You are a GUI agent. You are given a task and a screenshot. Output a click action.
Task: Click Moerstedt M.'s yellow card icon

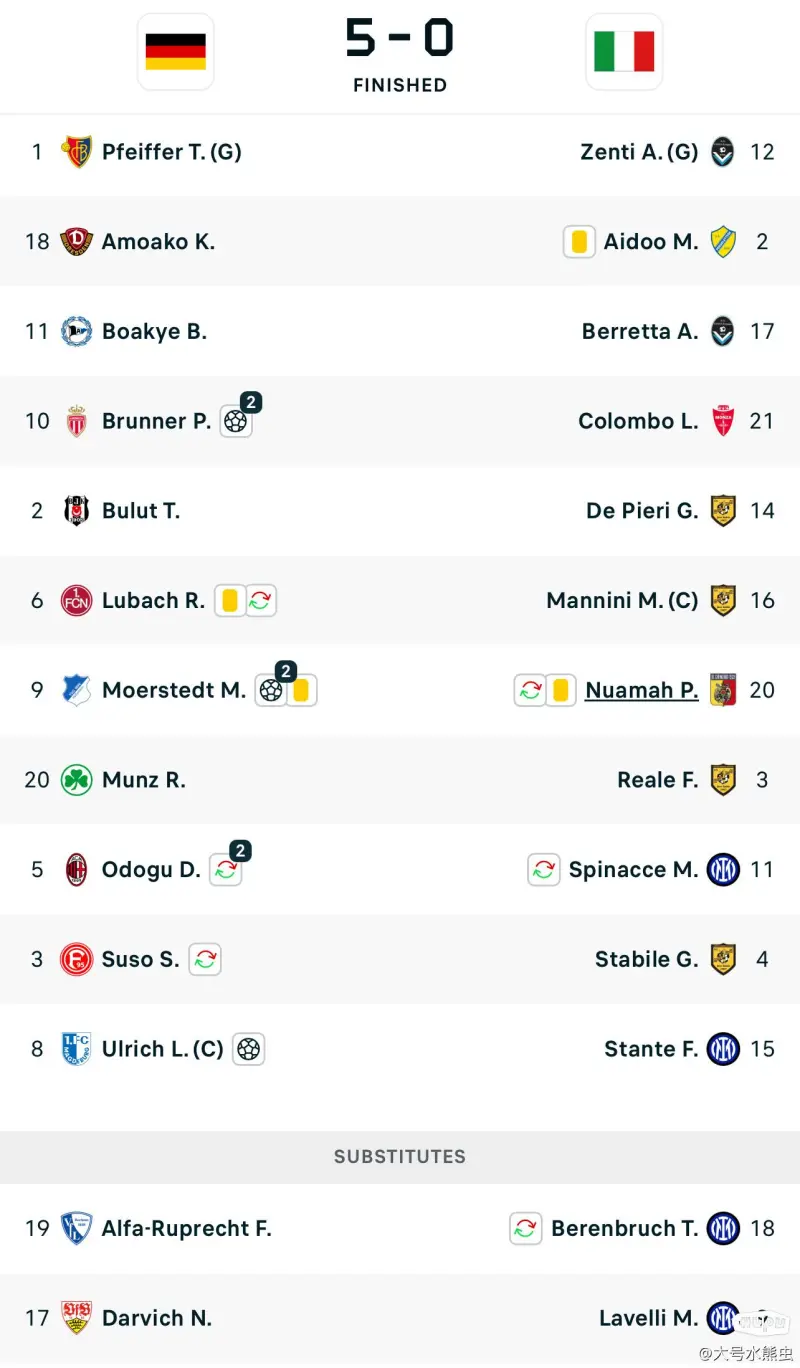click(301, 690)
